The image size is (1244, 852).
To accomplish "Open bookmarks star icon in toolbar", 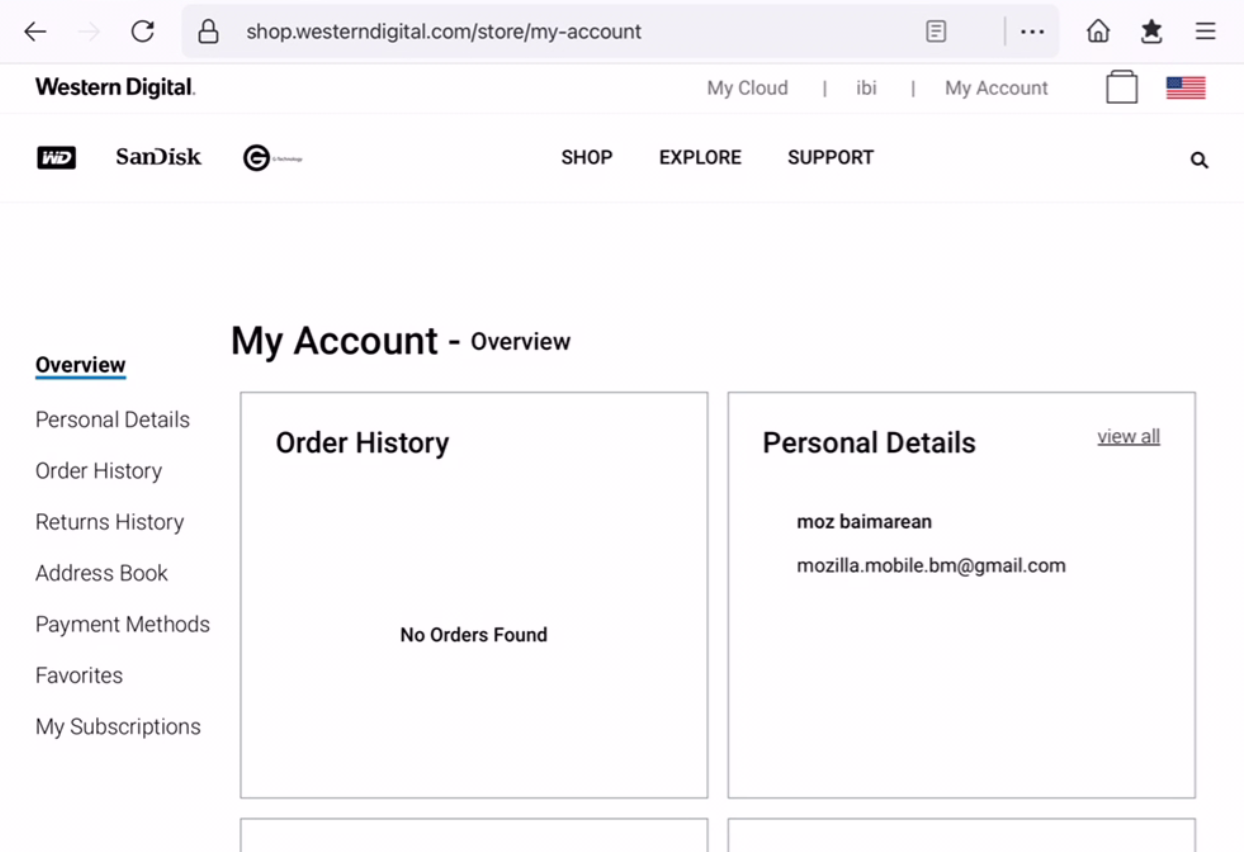I will (1152, 32).
